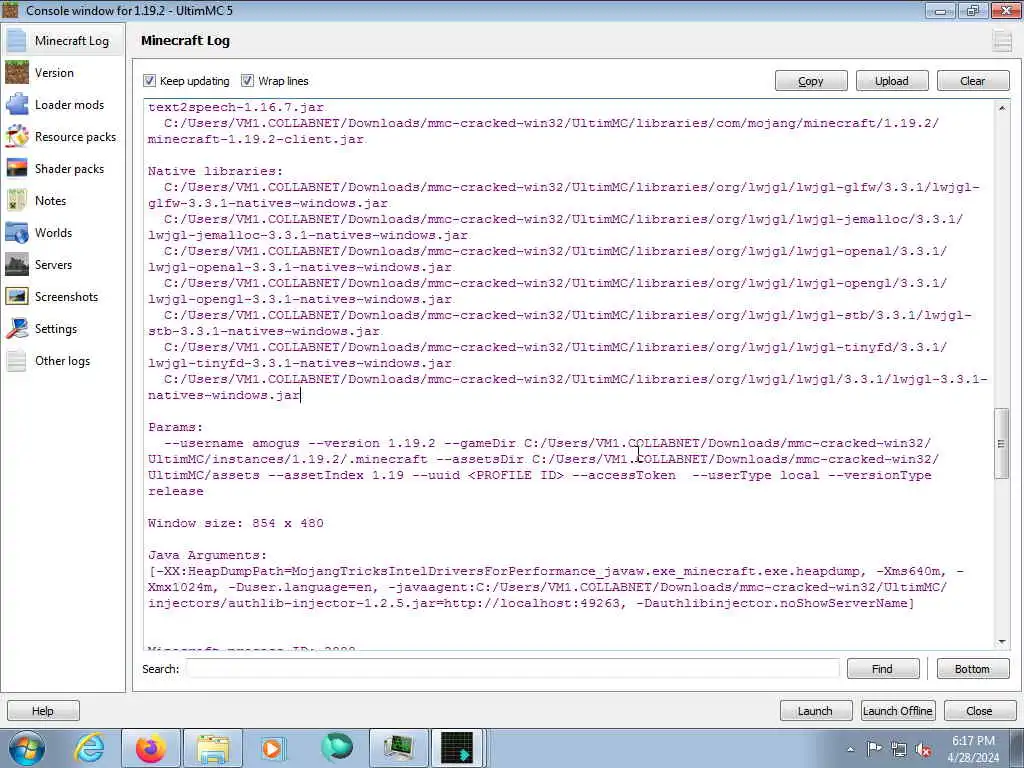The height and width of the screenshot is (768, 1024).
Task: Click the 'Window size: 854 x 480' line
Action: [x=236, y=523]
